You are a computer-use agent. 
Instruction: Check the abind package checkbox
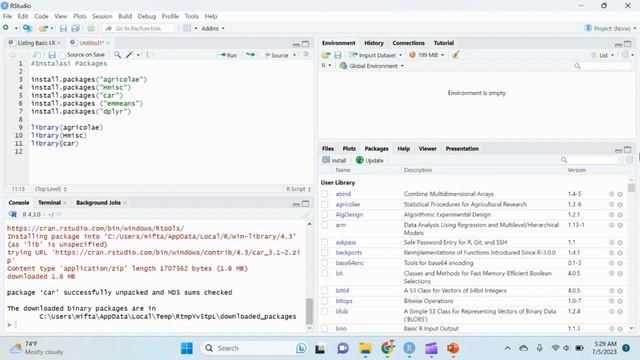(x=324, y=194)
